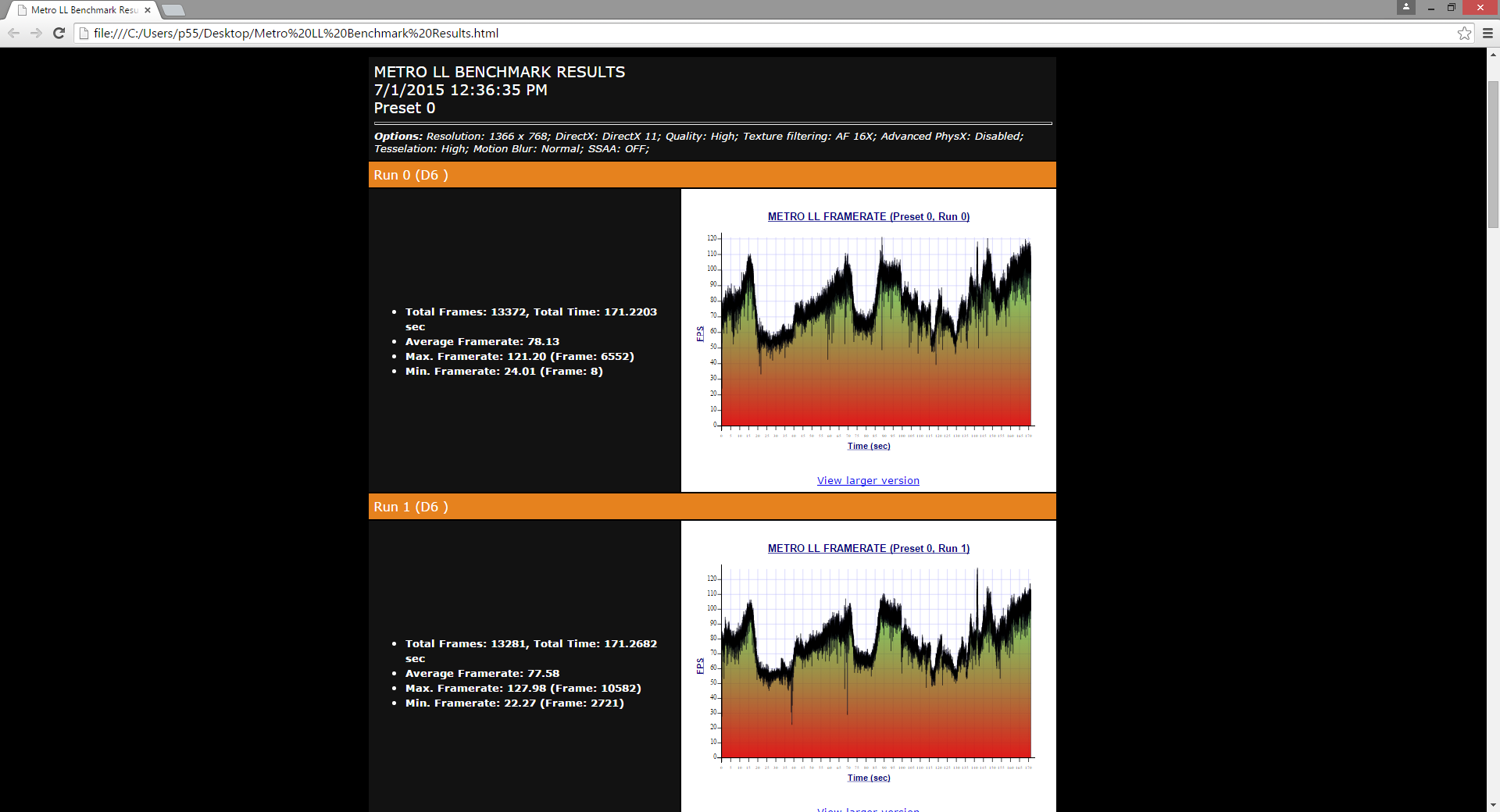Click the 'Min. Framerate: 22.27' line
Screen dimensions: 1500x812
point(514,703)
